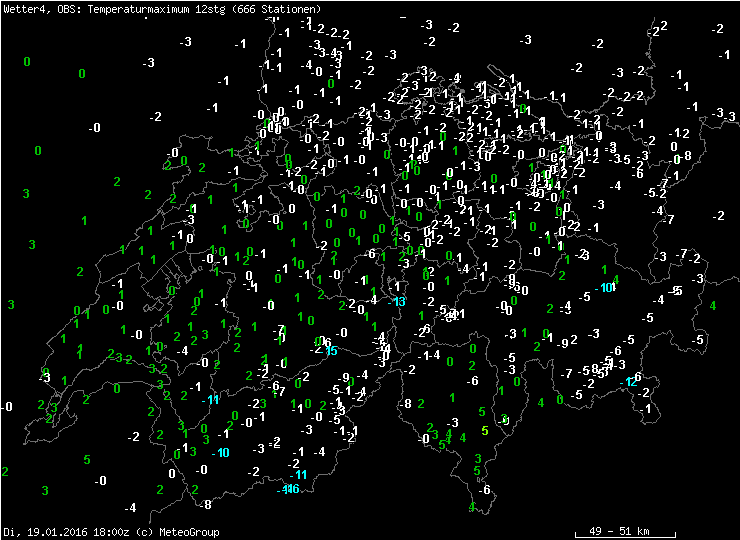
Task: Click the cyan -10 value beside the green 4
Action: click(x=606, y=288)
